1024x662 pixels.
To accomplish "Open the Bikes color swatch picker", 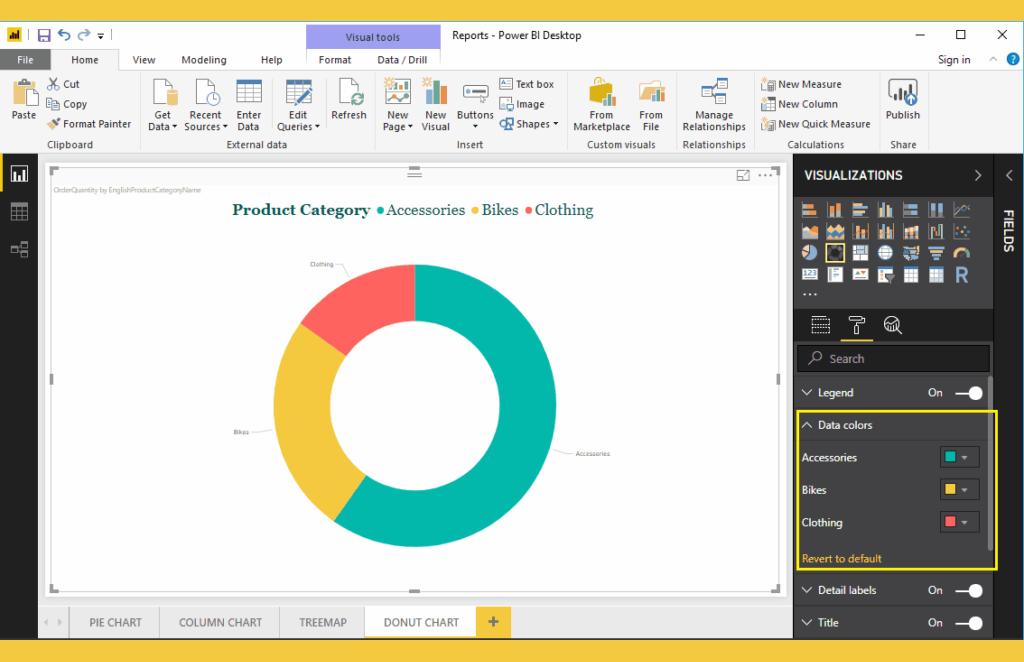I will [959, 489].
